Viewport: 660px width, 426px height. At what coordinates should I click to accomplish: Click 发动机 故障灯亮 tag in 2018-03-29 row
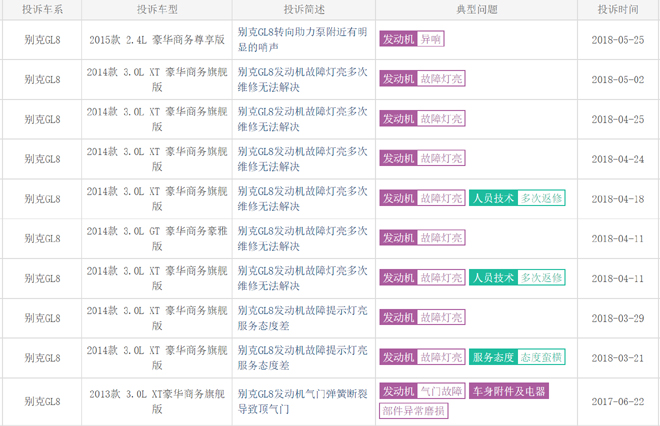422,317
